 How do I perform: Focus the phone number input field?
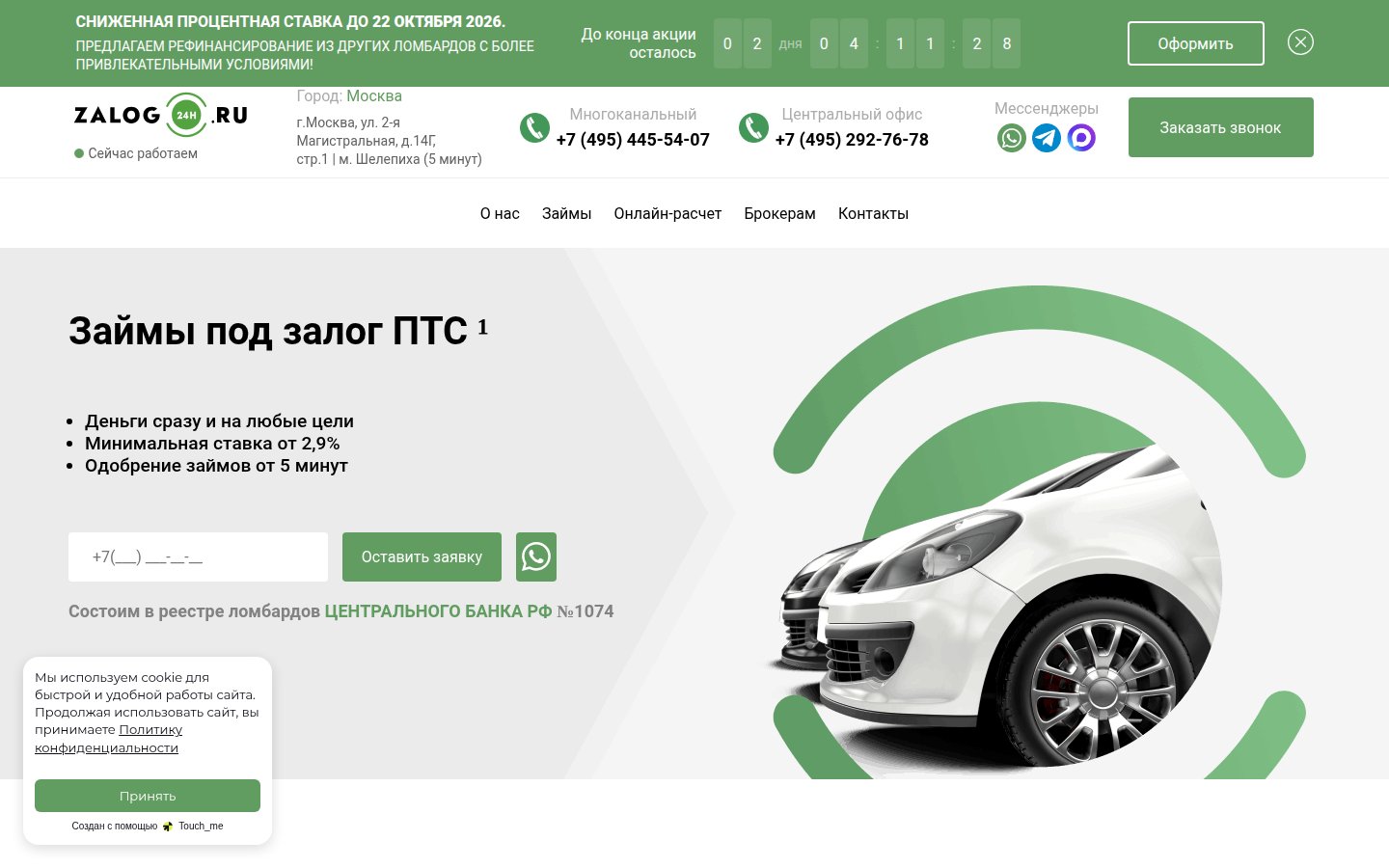coord(198,556)
